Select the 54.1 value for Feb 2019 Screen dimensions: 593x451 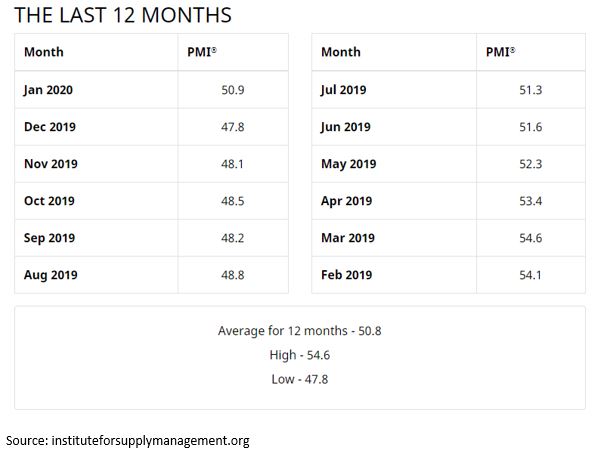point(530,275)
